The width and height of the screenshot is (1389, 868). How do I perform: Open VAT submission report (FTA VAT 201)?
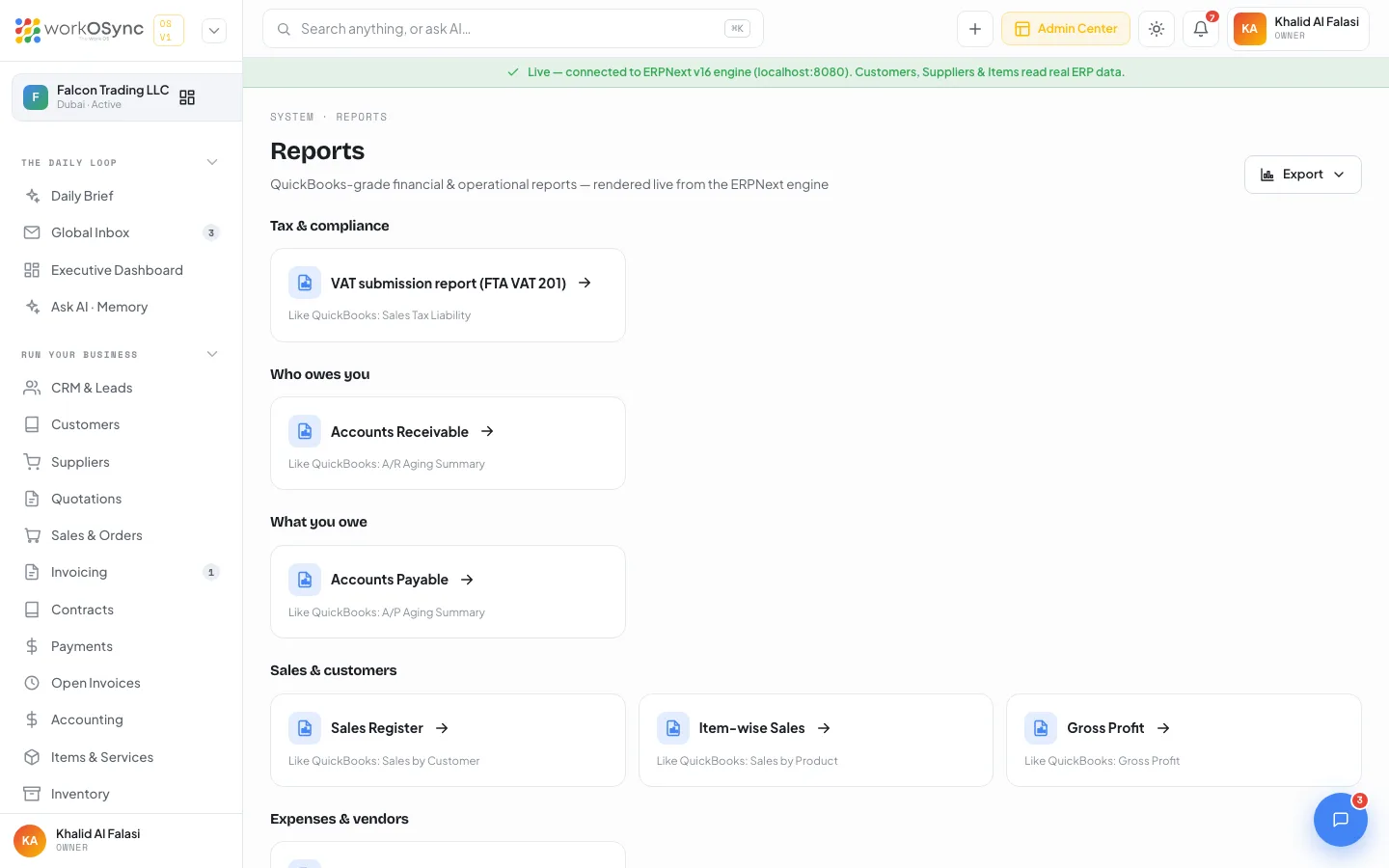tap(448, 295)
